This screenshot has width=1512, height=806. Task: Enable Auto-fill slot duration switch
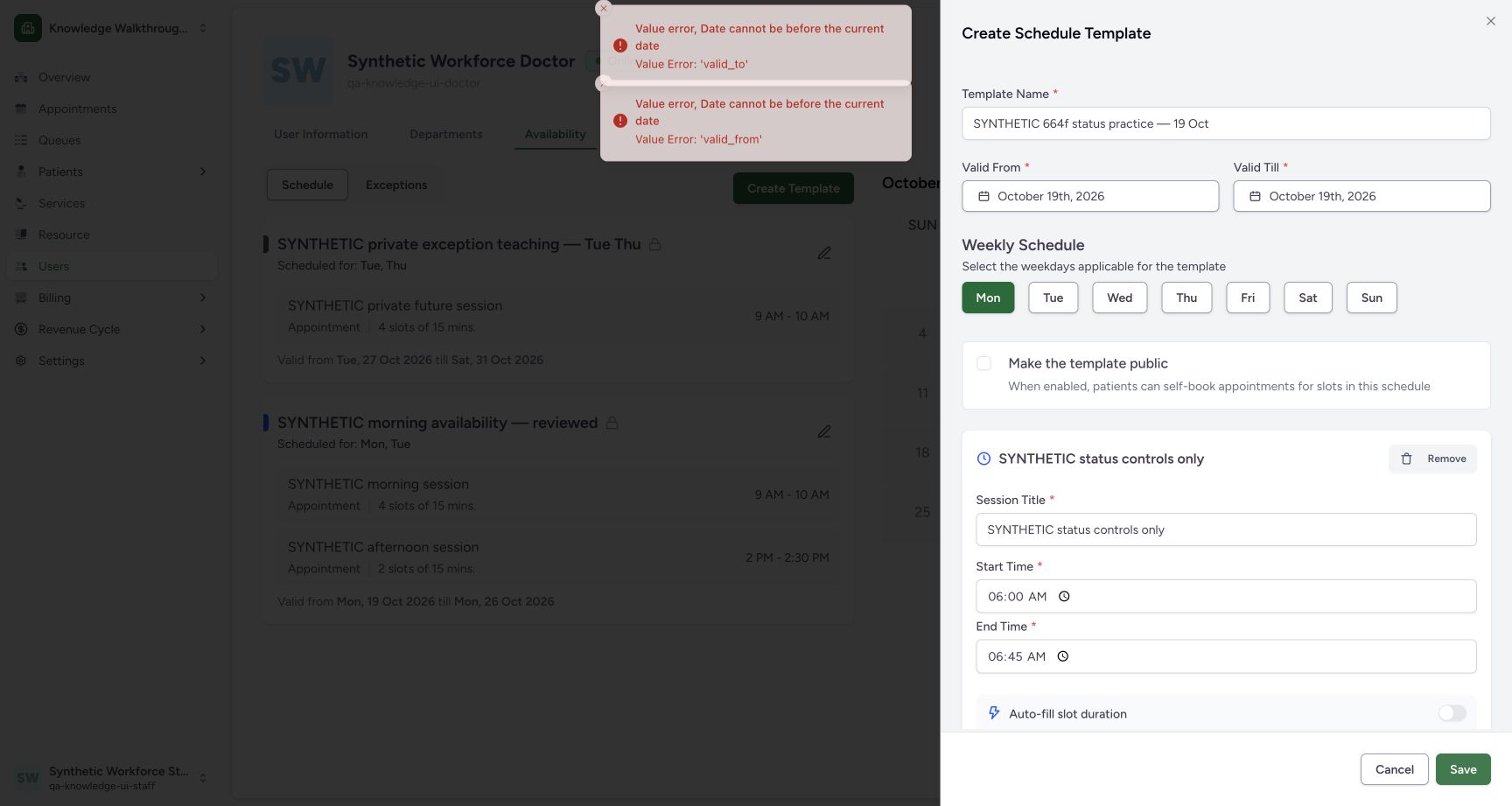1452,713
